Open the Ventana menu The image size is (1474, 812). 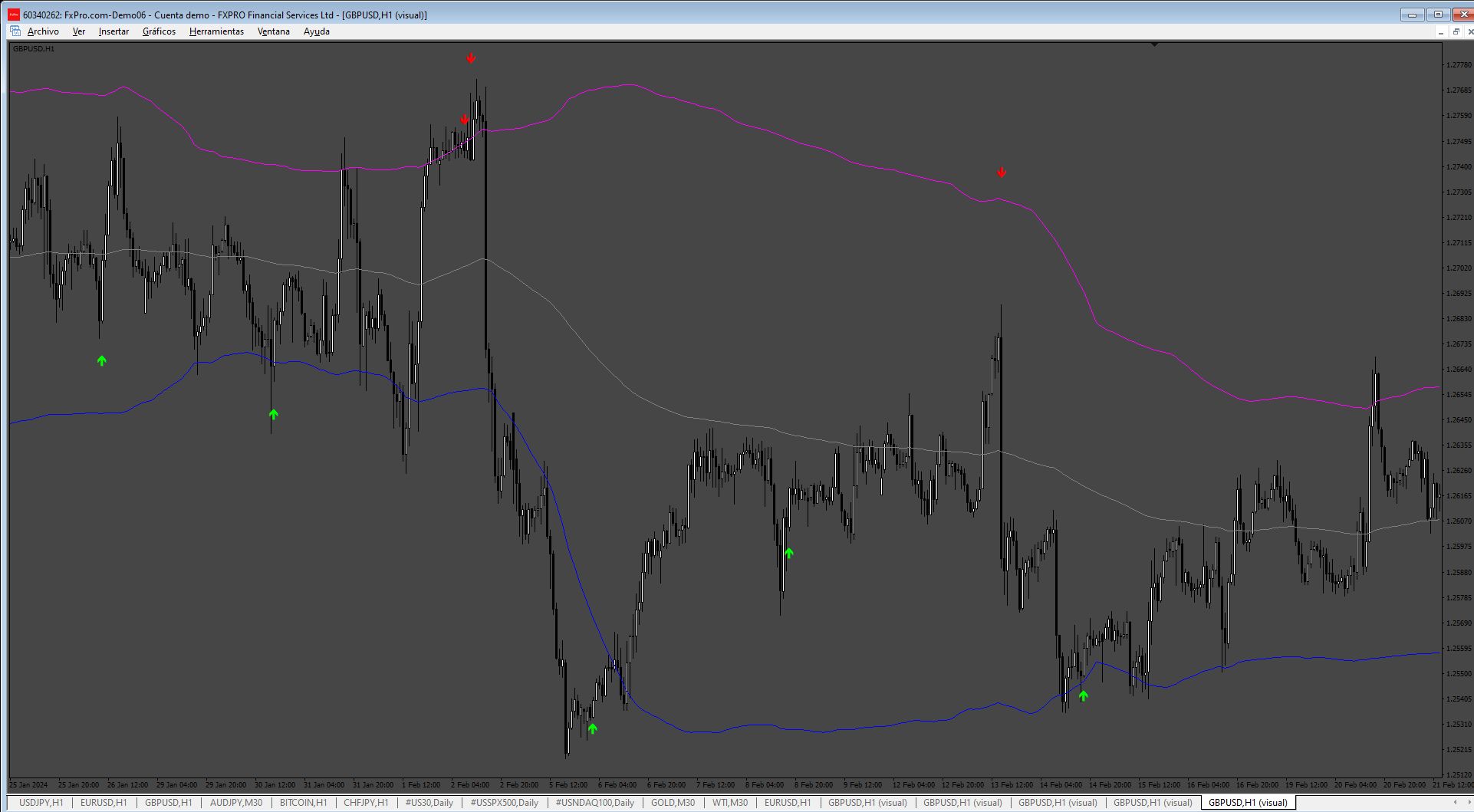pyautogui.click(x=274, y=31)
